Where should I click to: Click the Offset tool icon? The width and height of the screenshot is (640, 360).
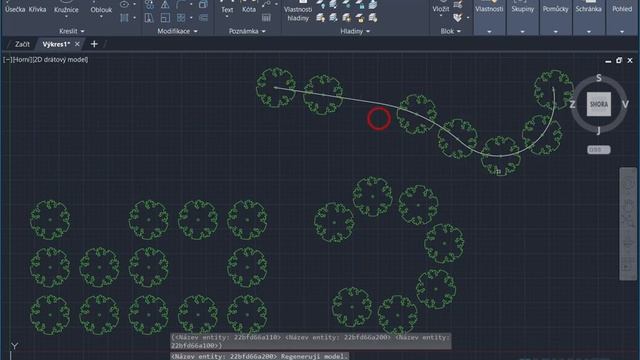click(x=203, y=18)
